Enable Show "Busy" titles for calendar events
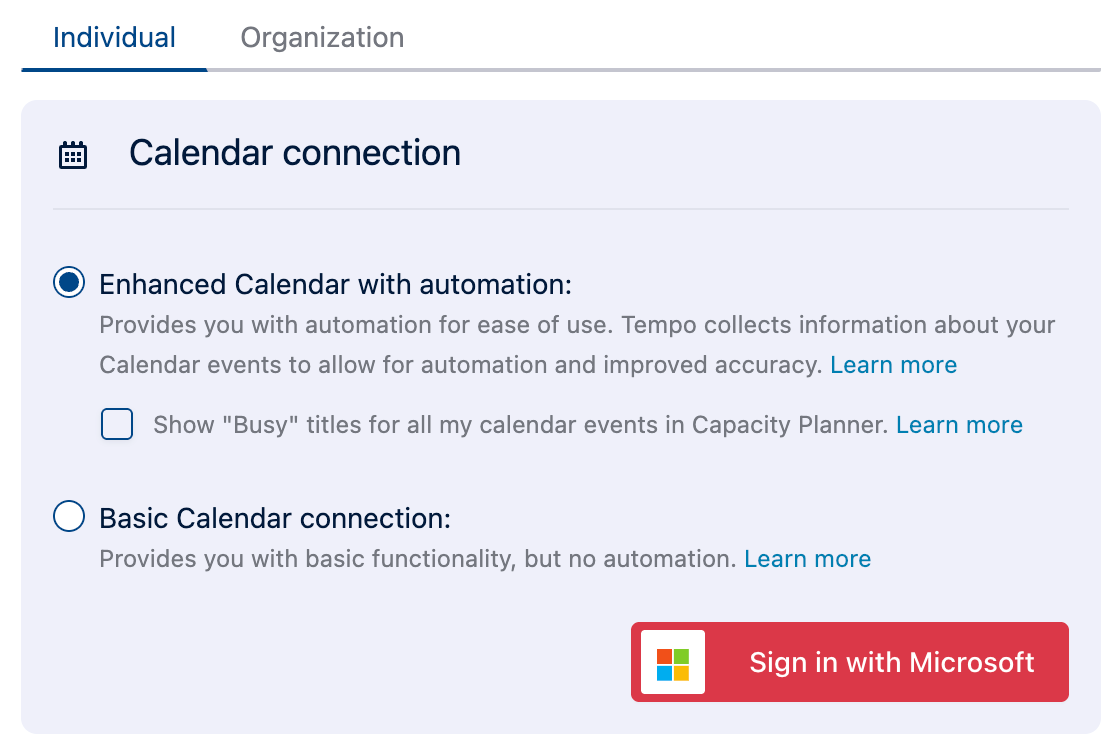1118x752 pixels. click(x=116, y=424)
